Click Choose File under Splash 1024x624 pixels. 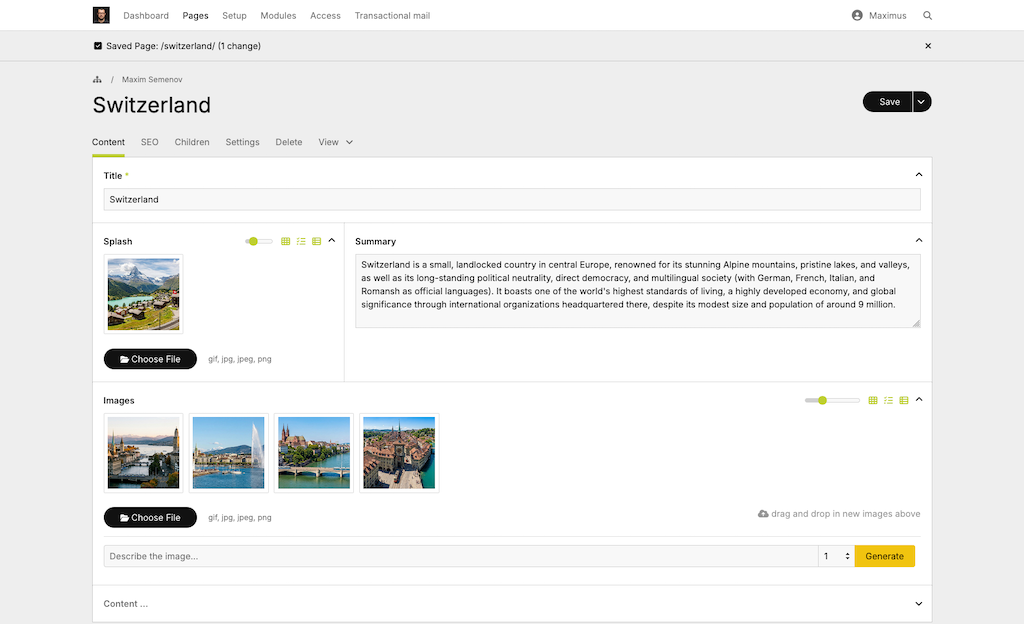point(150,359)
